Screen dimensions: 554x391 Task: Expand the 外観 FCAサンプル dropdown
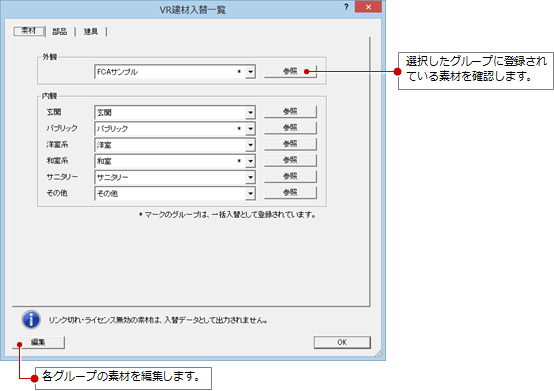[250, 72]
